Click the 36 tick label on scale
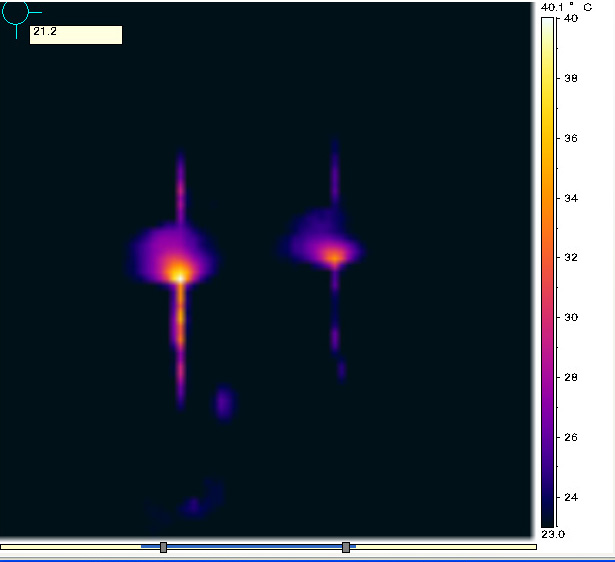The image size is (615, 562). click(571, 138)
